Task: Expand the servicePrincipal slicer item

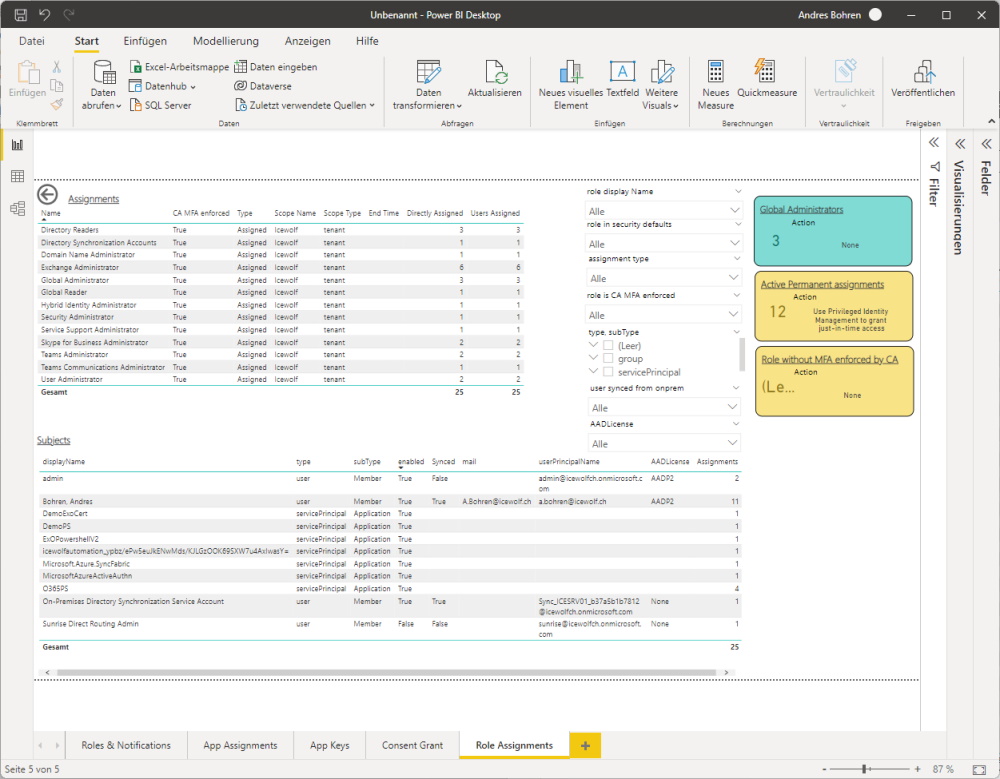Action: click(593, 371)
